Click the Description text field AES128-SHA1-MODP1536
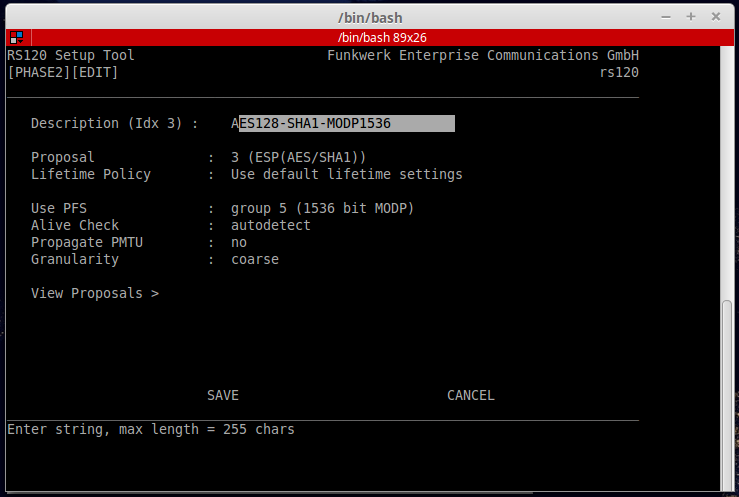 tap(343, 124)
